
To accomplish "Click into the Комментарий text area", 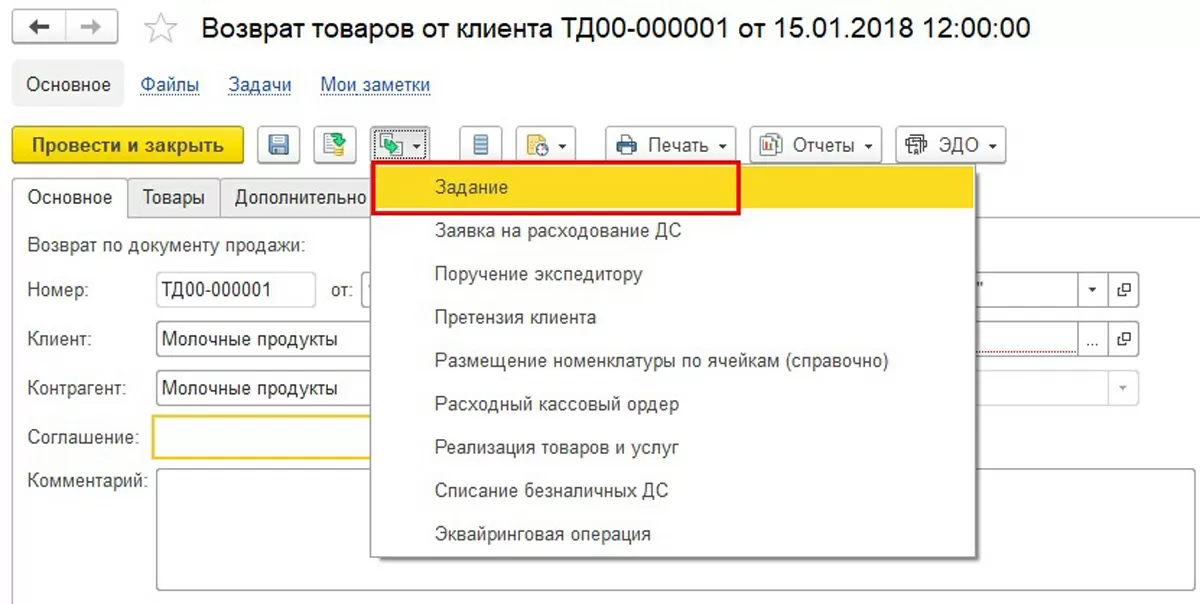I will point(263,530).
